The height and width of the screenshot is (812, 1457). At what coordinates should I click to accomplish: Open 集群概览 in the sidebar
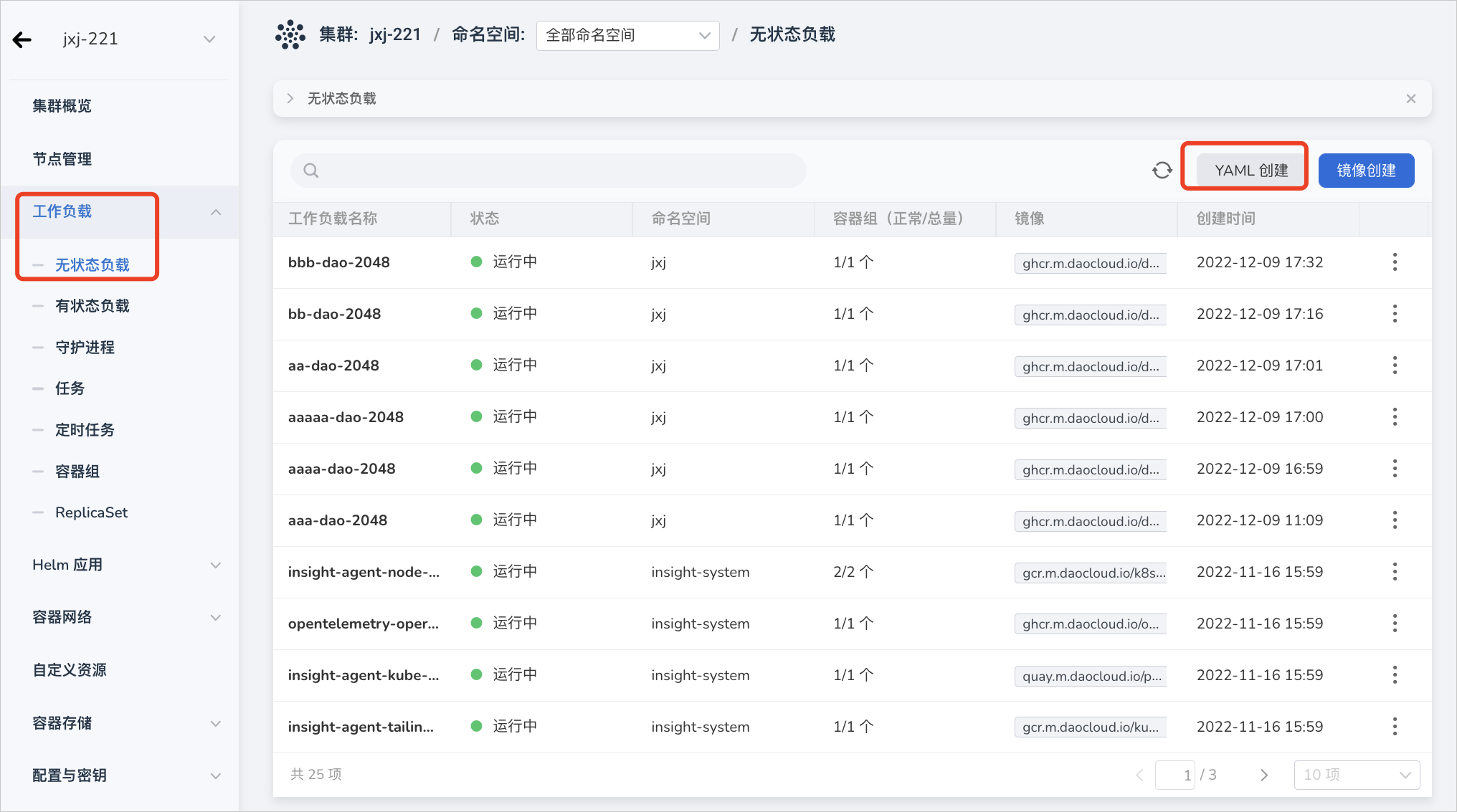pyautogui.click(x=62, y=106)
